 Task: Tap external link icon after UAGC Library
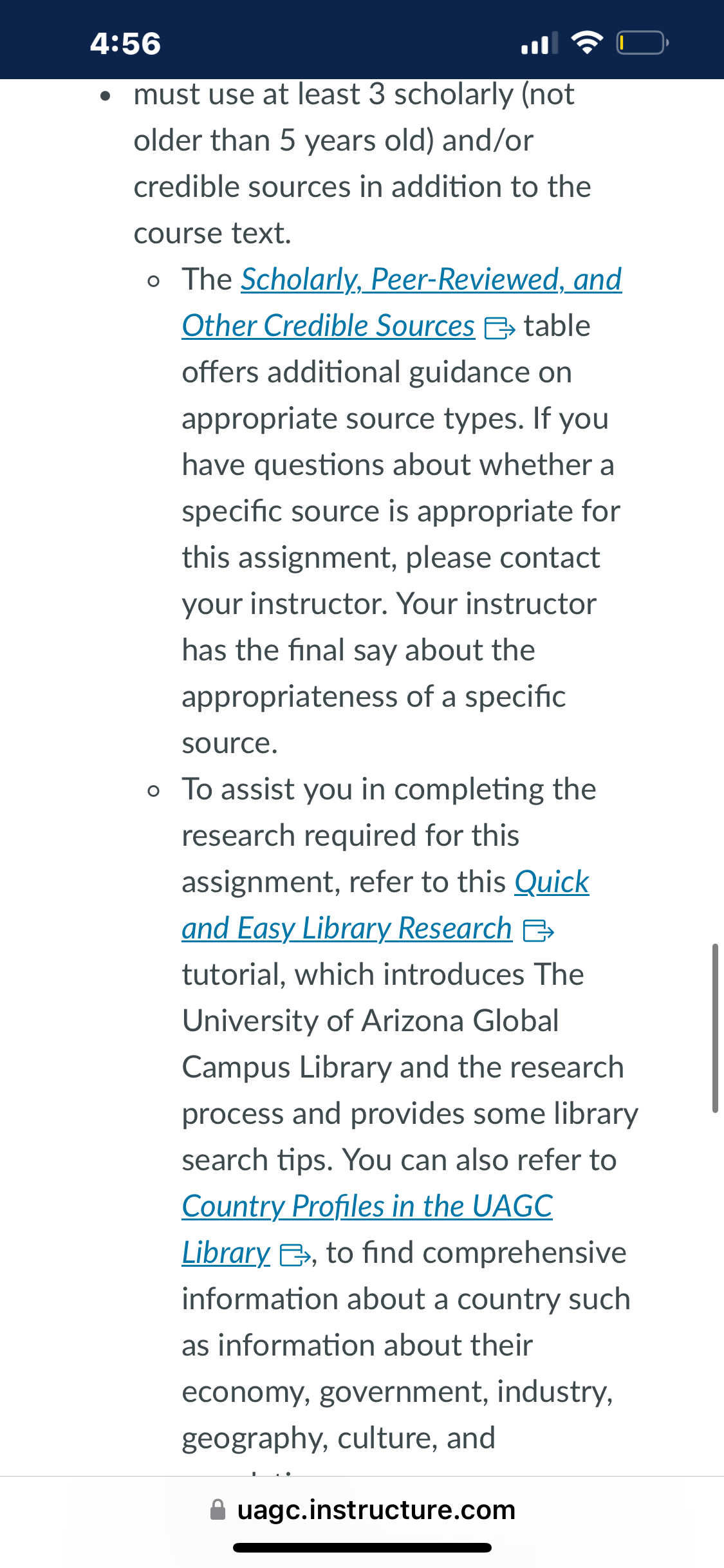click(295, 1255)
